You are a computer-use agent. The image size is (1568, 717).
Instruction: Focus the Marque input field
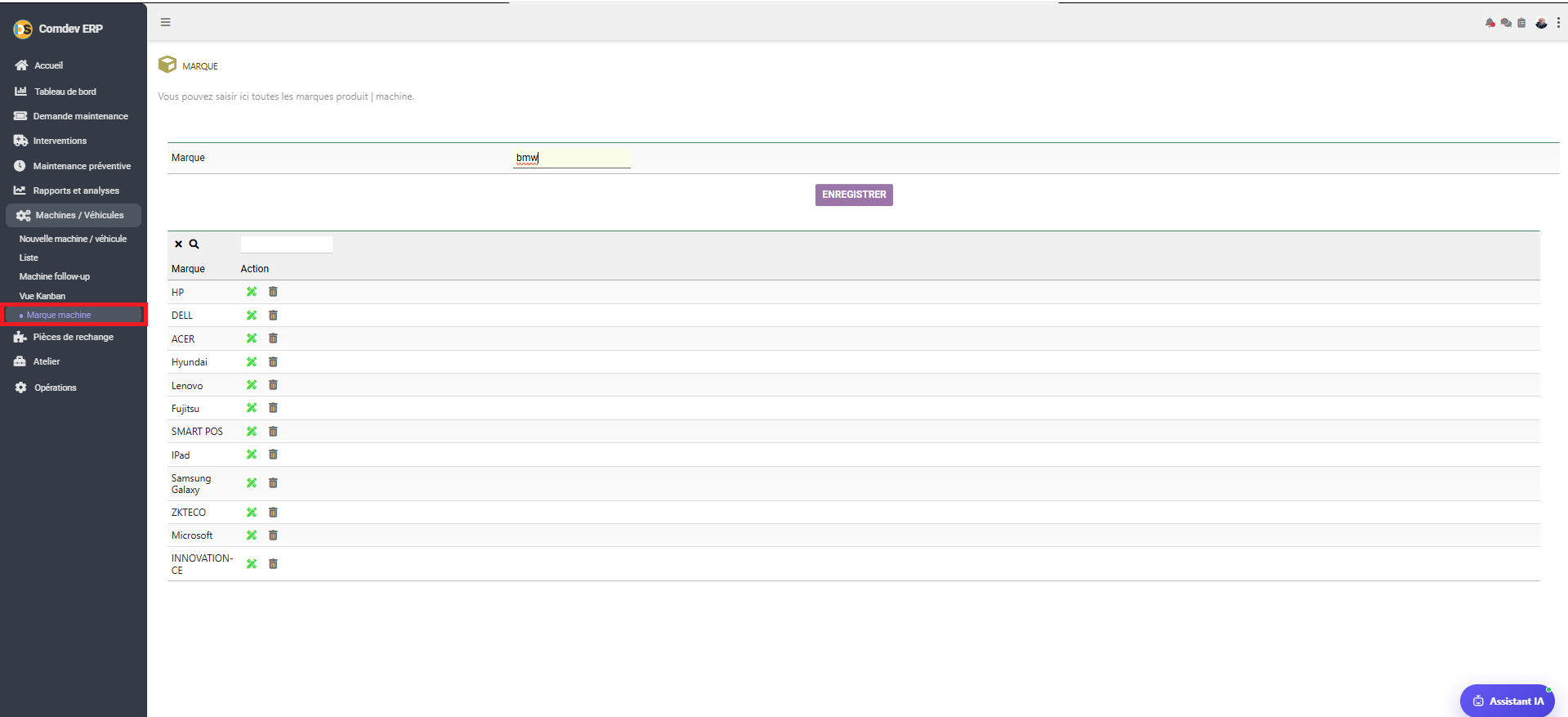572,158
